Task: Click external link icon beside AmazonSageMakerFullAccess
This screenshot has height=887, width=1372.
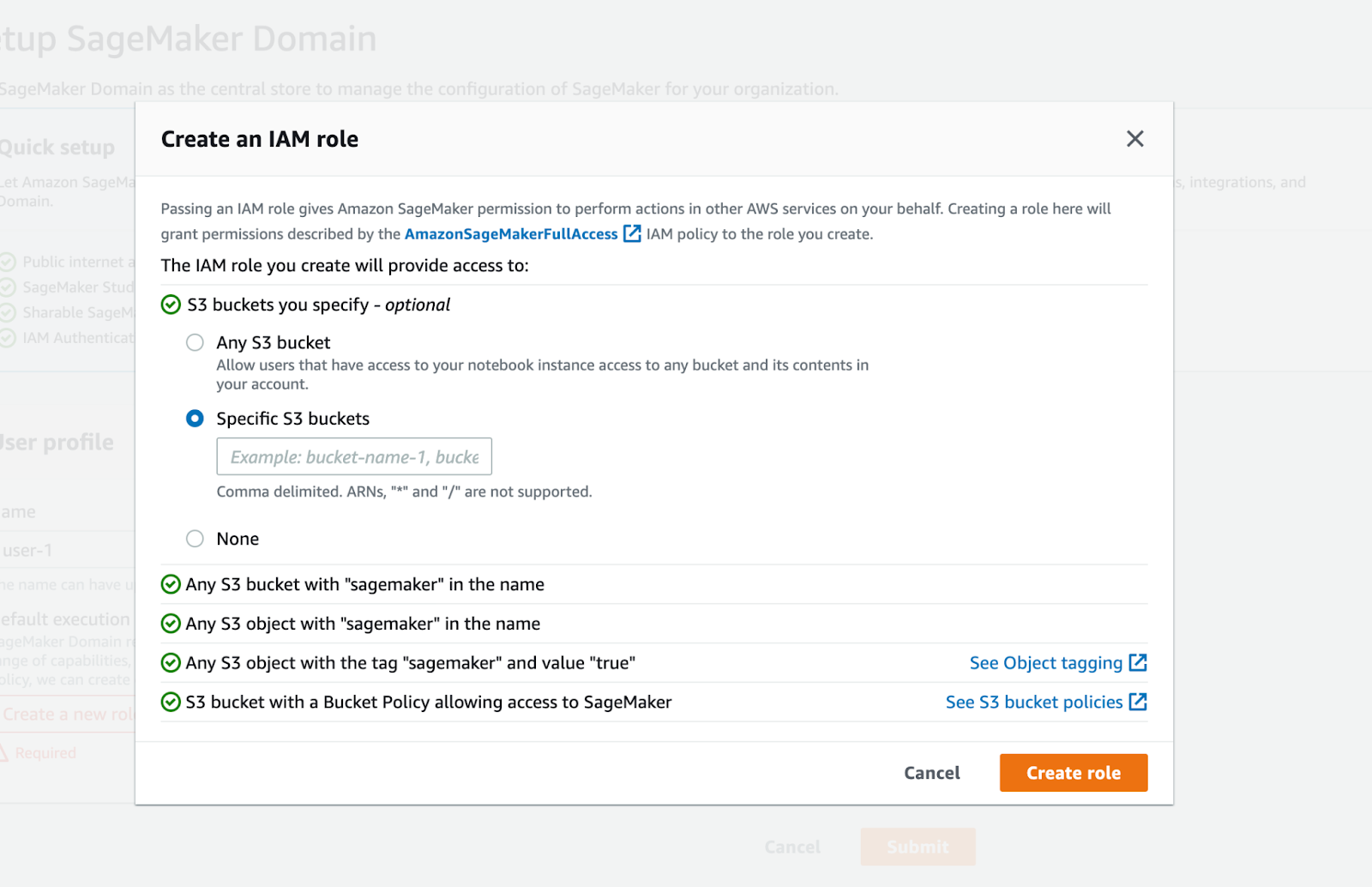Action: [632, 233]
